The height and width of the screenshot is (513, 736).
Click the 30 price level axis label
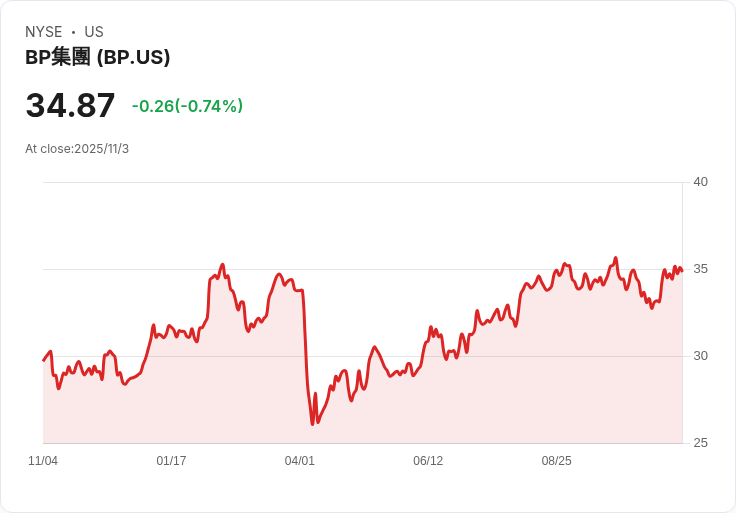pos(700,356)
